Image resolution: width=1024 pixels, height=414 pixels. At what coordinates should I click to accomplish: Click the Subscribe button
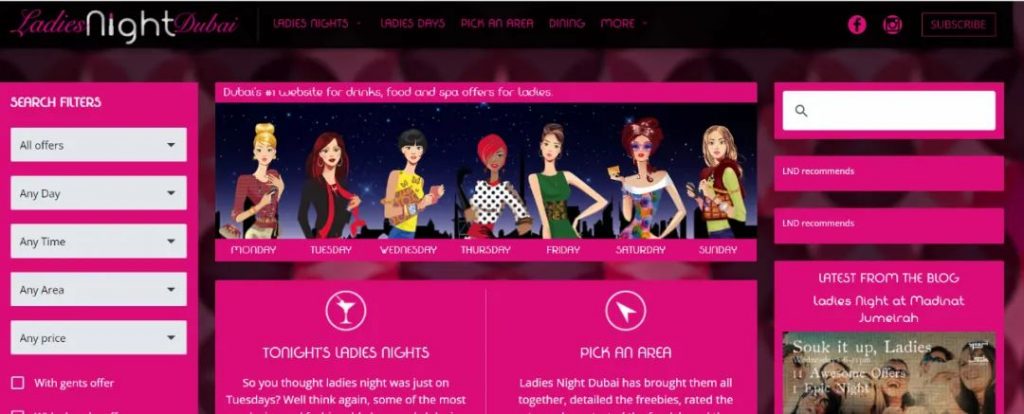(x=958, y=25)
